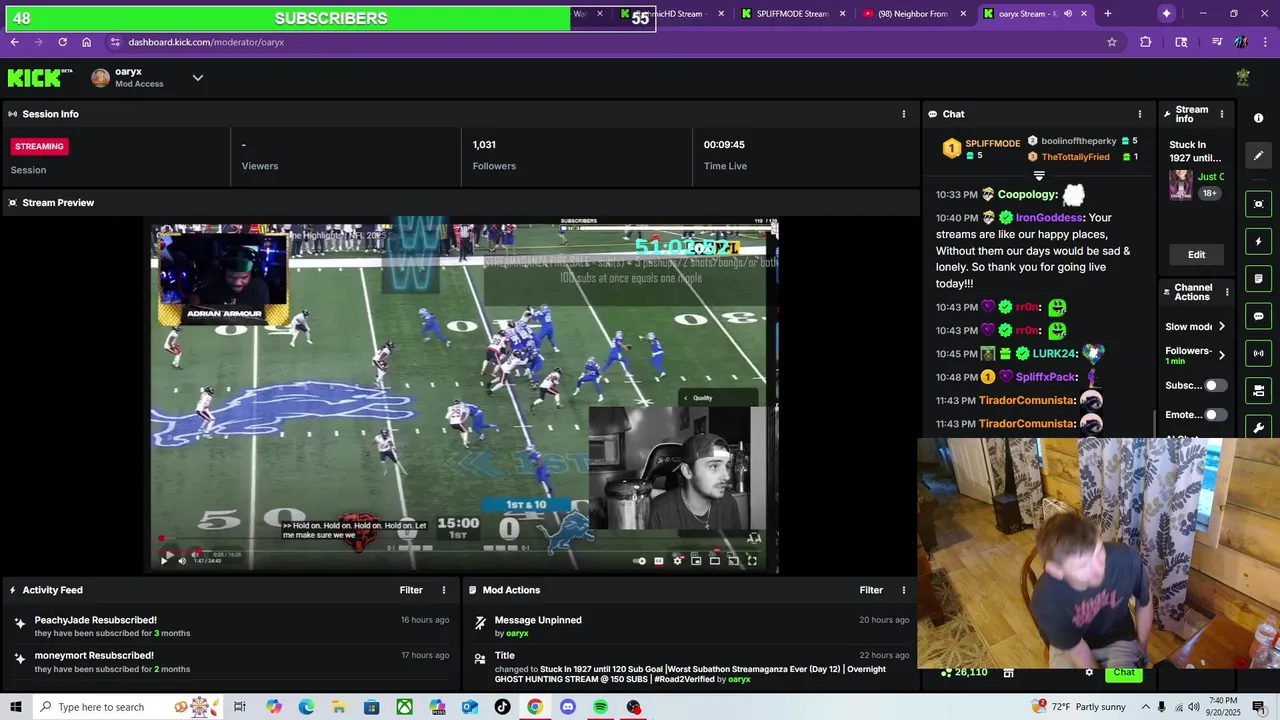Click PeachyJade Resubscribed activity entry

coord(230,626)
